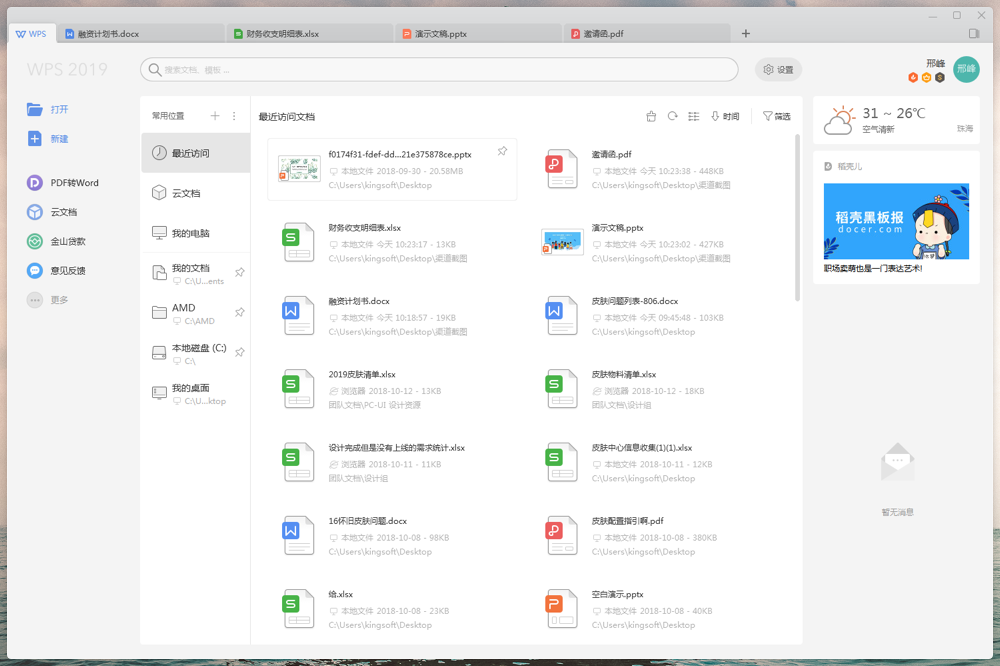Refresh the recent documents list

point(672,116)
